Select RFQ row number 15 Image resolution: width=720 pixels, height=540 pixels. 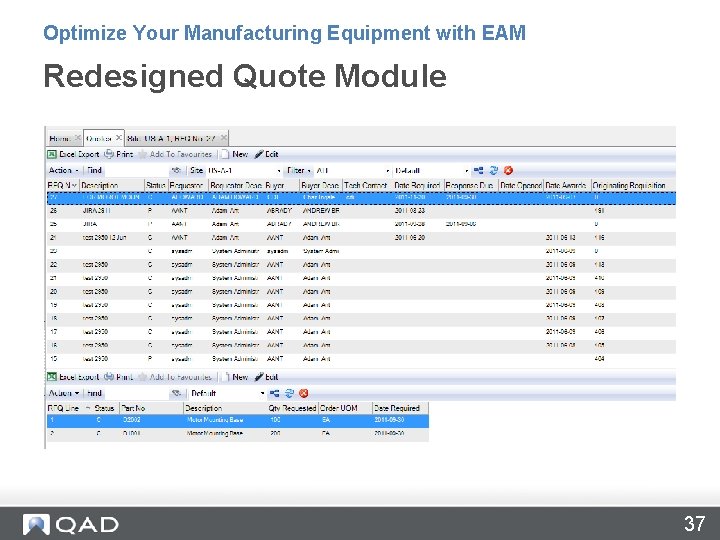point(361,359)
